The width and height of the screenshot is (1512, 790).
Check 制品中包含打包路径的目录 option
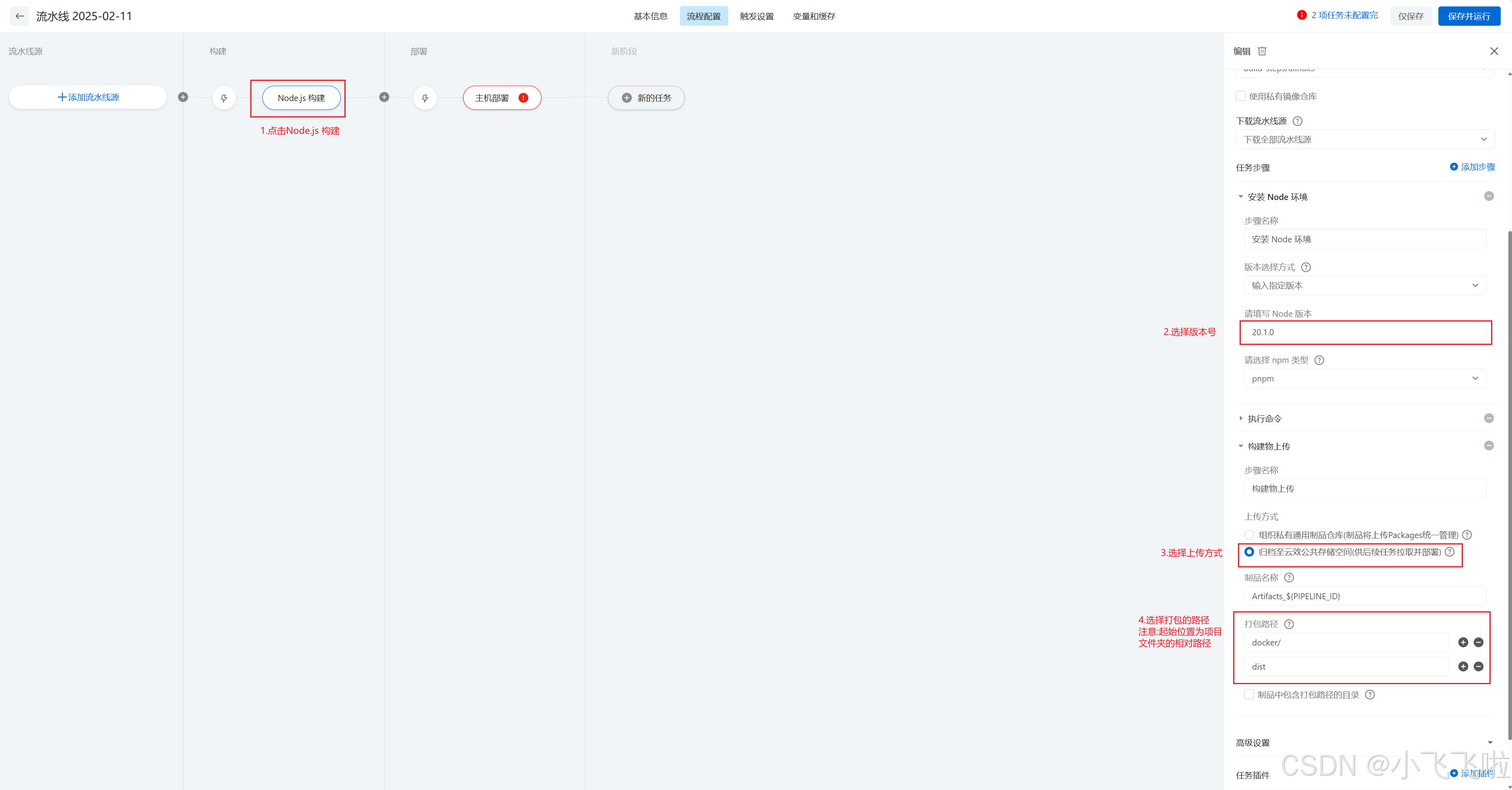tap(1249, 694)
